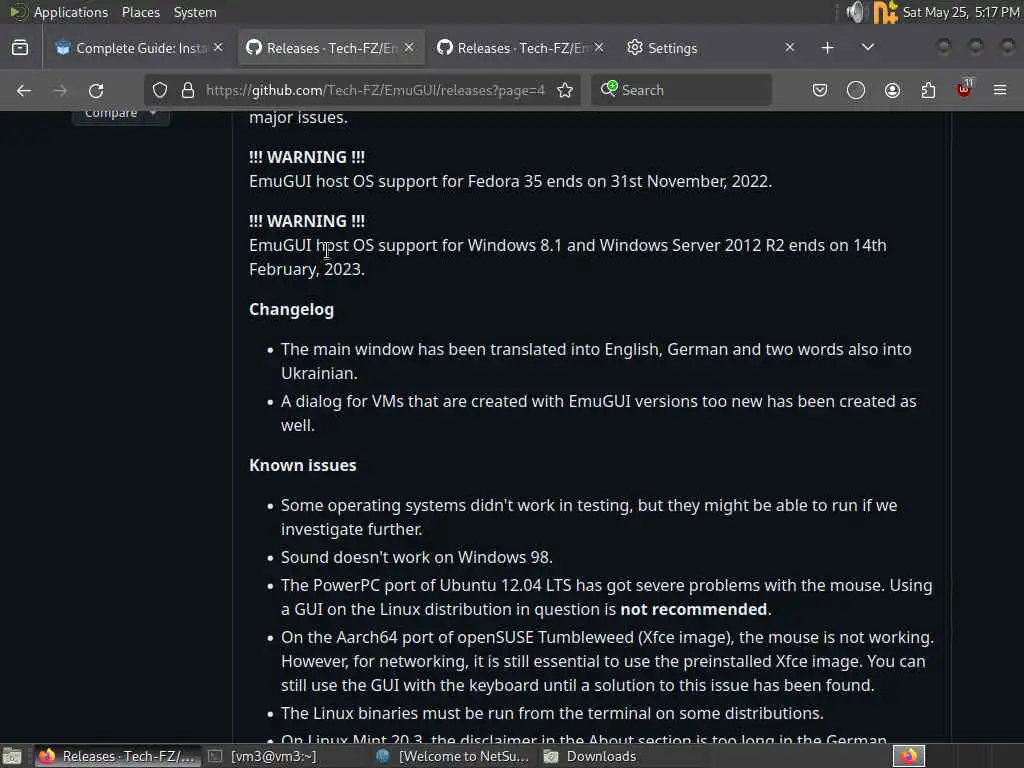Click the browser Back arrow
This screenshot has width=1024, height=768.
(x=24, y=90)
